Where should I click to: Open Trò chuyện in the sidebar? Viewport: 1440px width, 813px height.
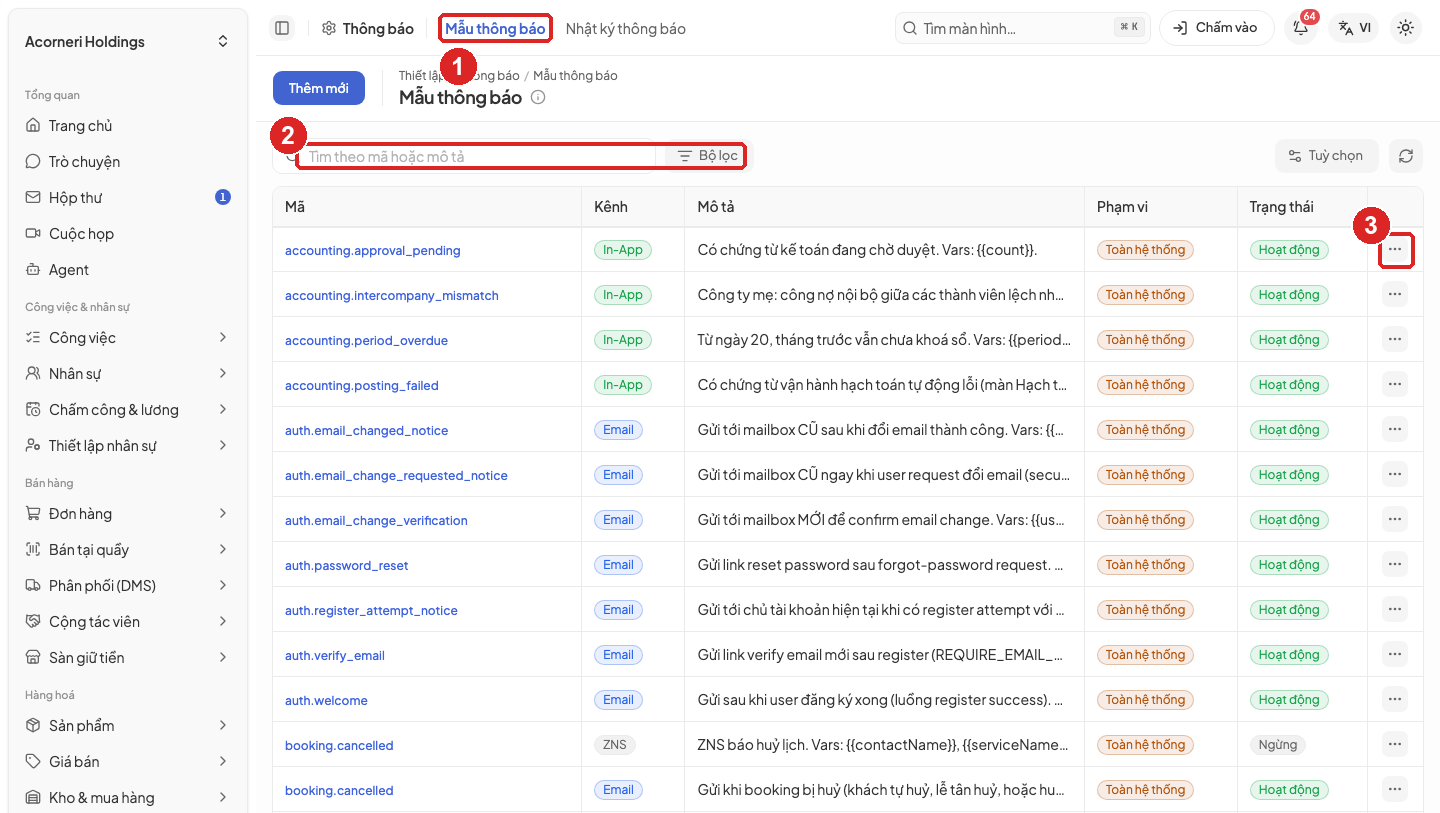pyautogui.click(x=128, y=162)
